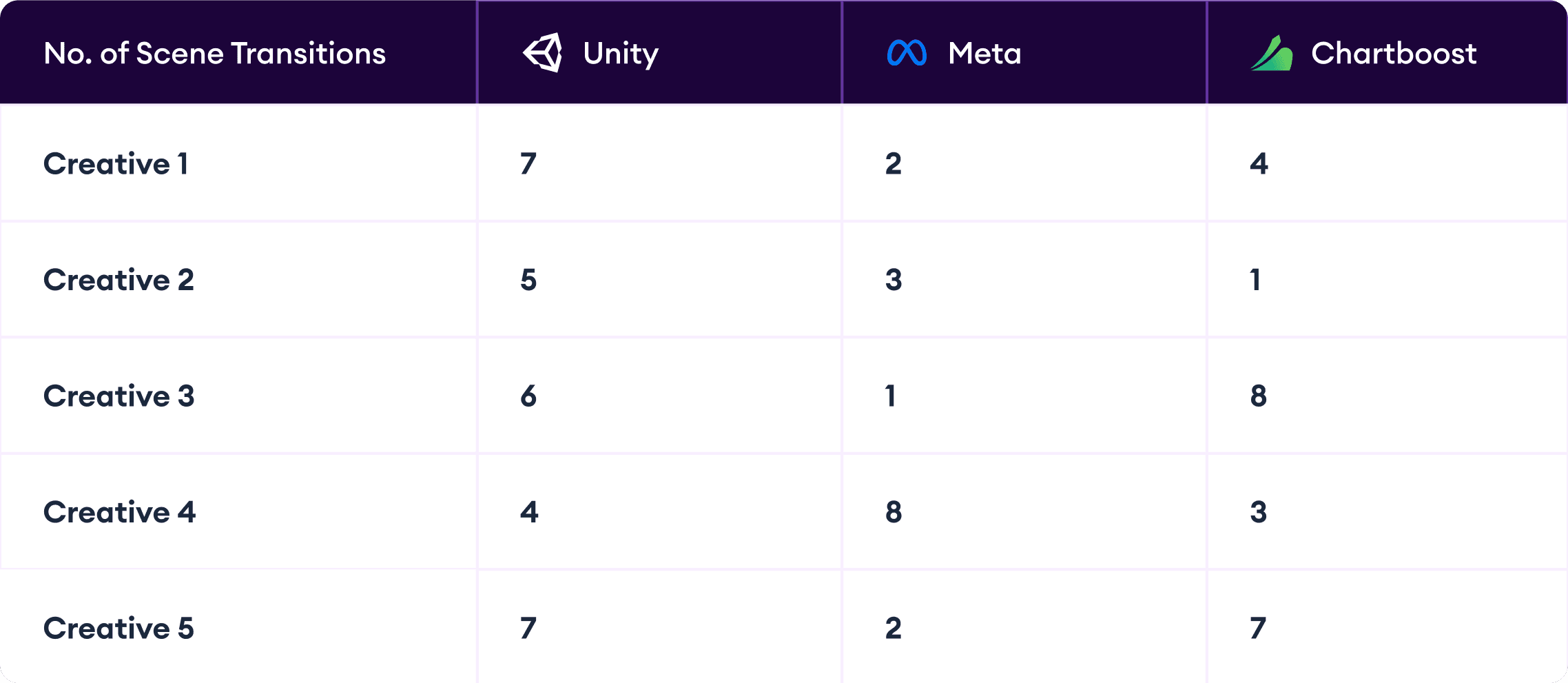The width and height of the screenshot is (1568, 683).
Task: Select the Creative 1 row label
Action: click(116, 164)
